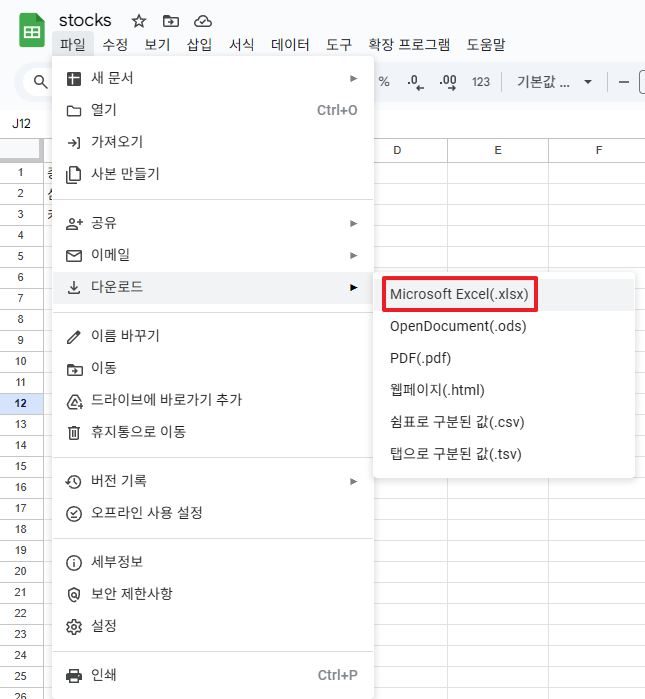This screenshot has height=699, width=645.
Task: Open the 123 number format menu
Action: (x=481, y=82)
